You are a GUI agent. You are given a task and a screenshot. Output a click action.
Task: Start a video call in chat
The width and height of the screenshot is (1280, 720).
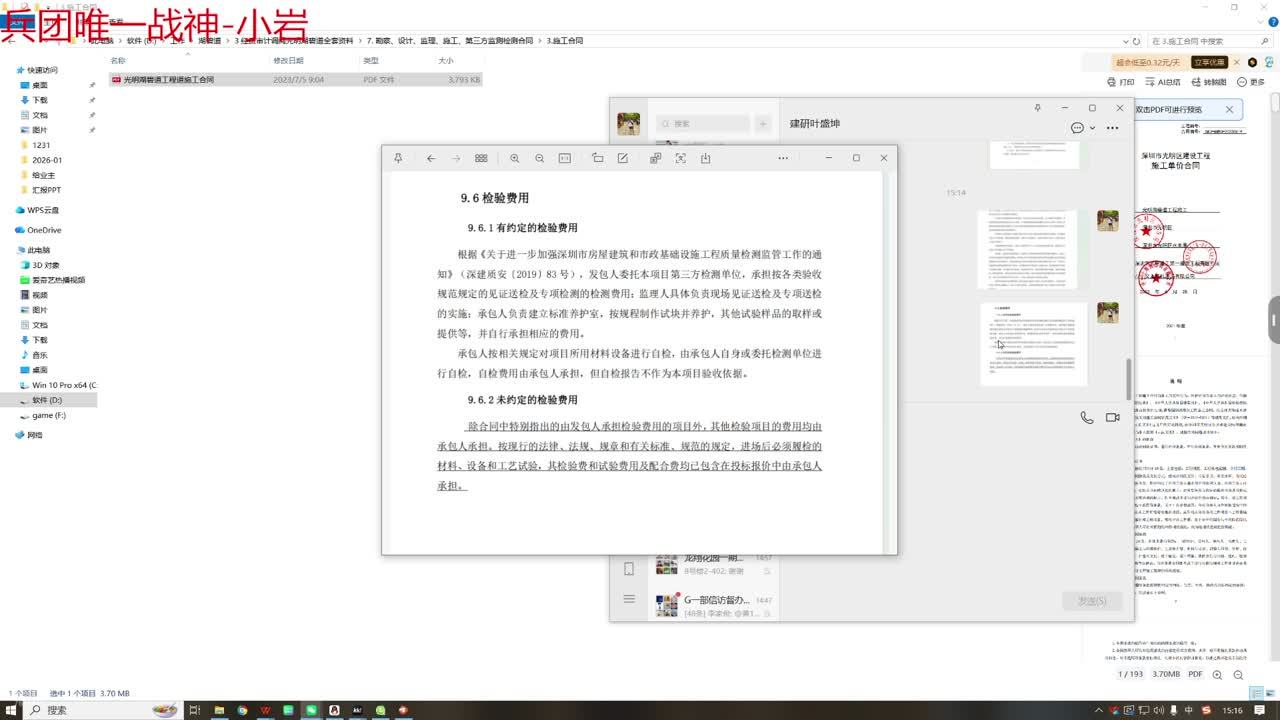(x=1112, y=418)
